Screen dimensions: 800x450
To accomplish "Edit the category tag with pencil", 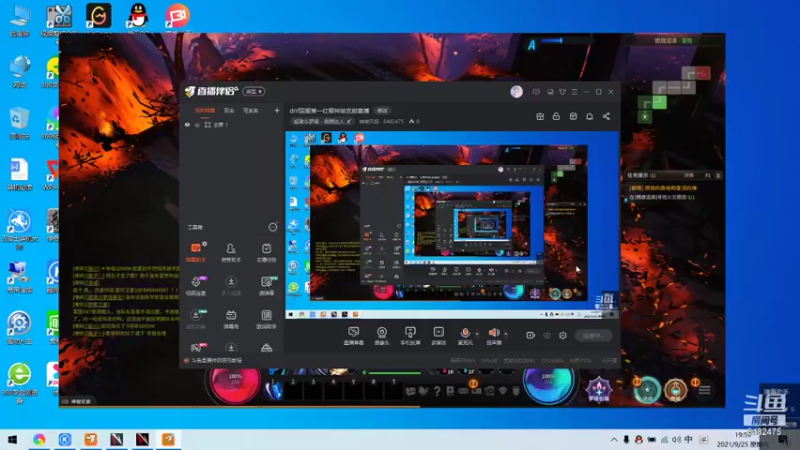I will pos(349,121).
